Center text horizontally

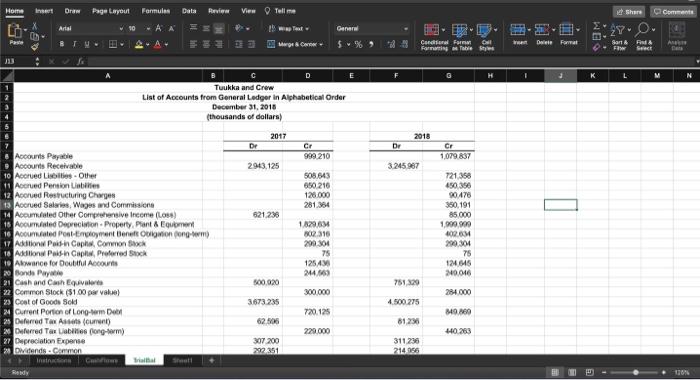(206, 44)
